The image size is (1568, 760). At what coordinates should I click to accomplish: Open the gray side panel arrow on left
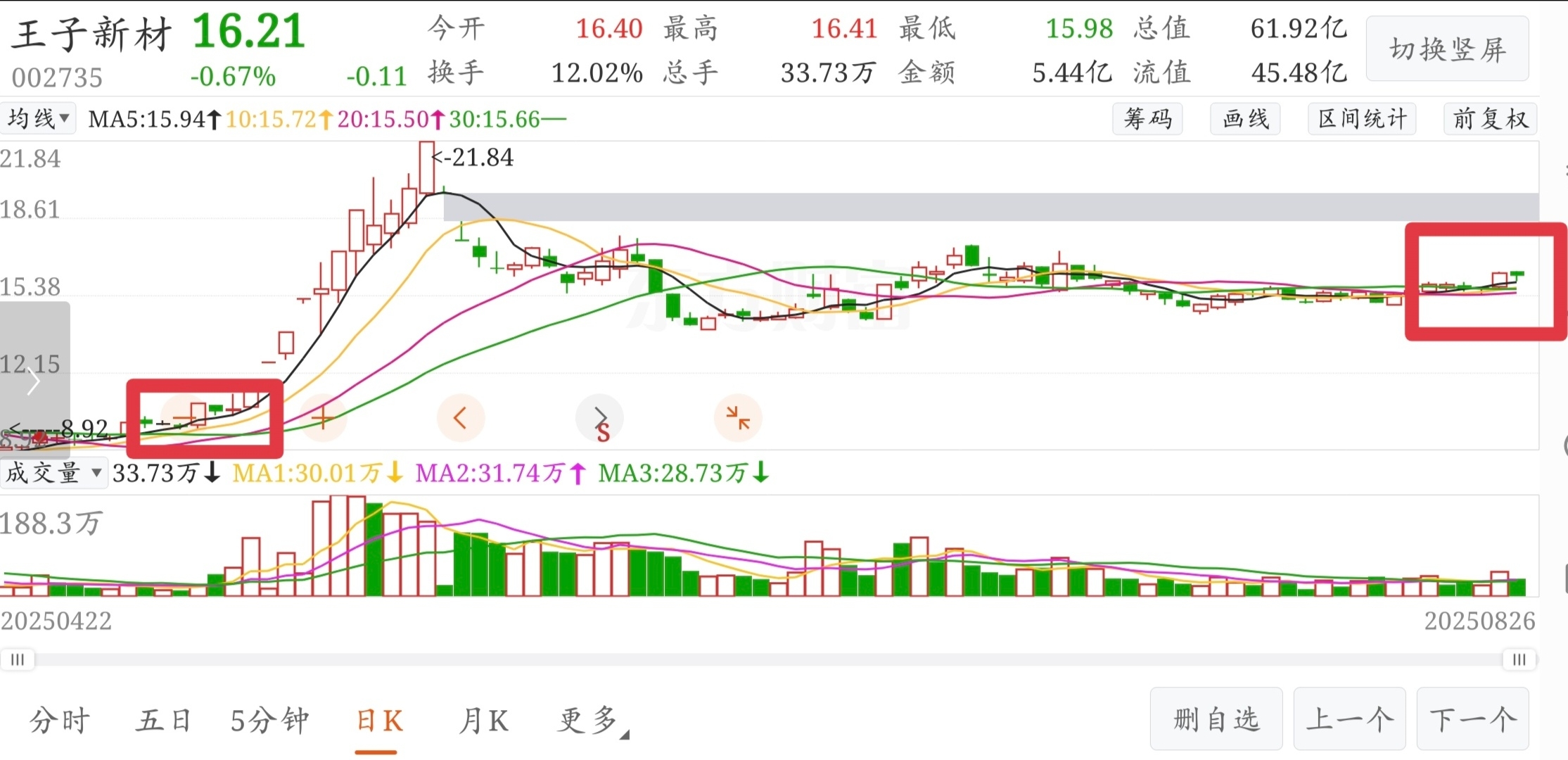(34, 382)
